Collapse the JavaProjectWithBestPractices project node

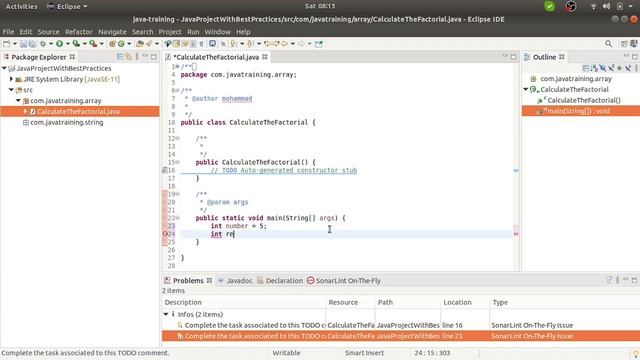pyautogui.click(x=4, y=68)
